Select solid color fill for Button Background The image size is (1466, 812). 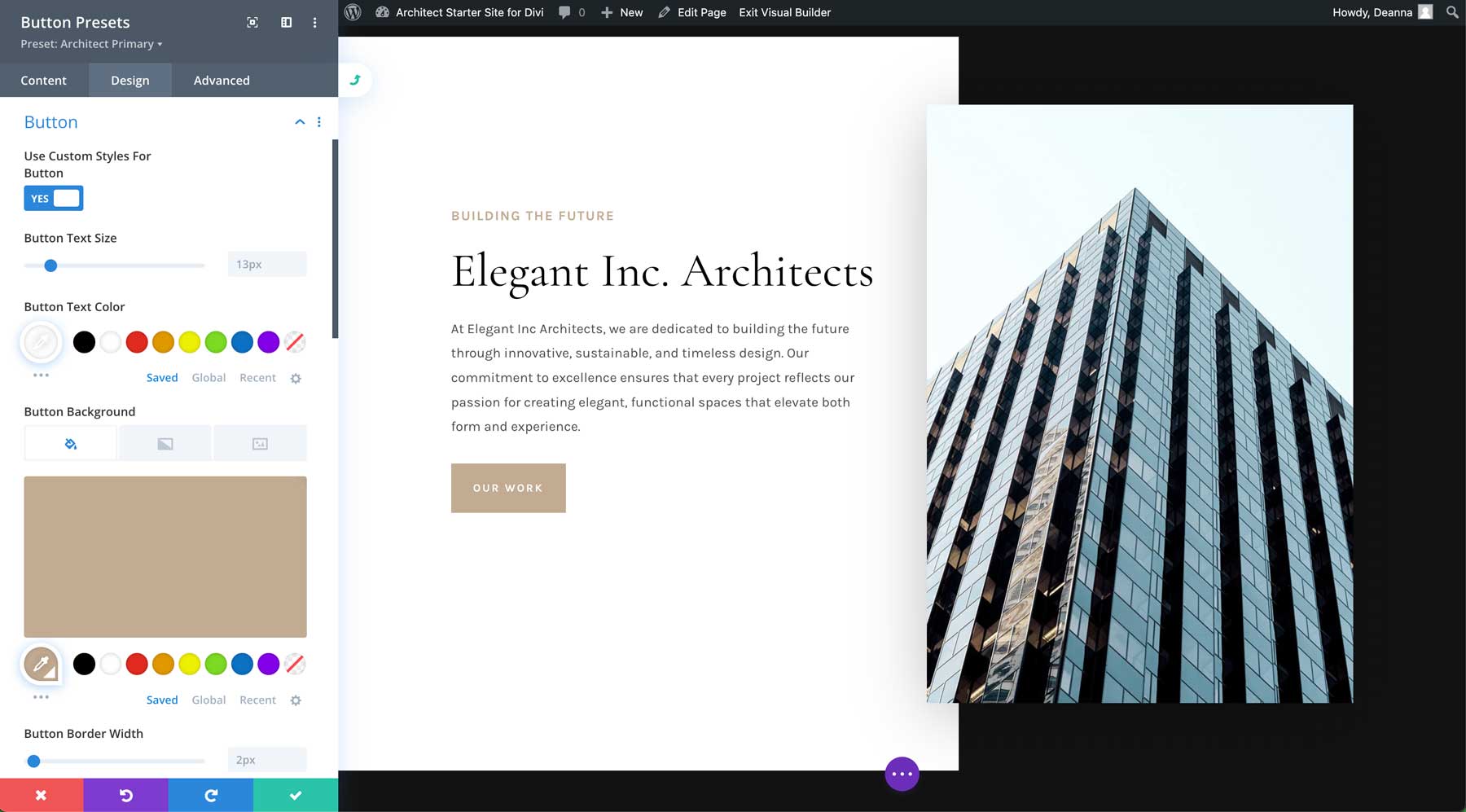[70, 443]
